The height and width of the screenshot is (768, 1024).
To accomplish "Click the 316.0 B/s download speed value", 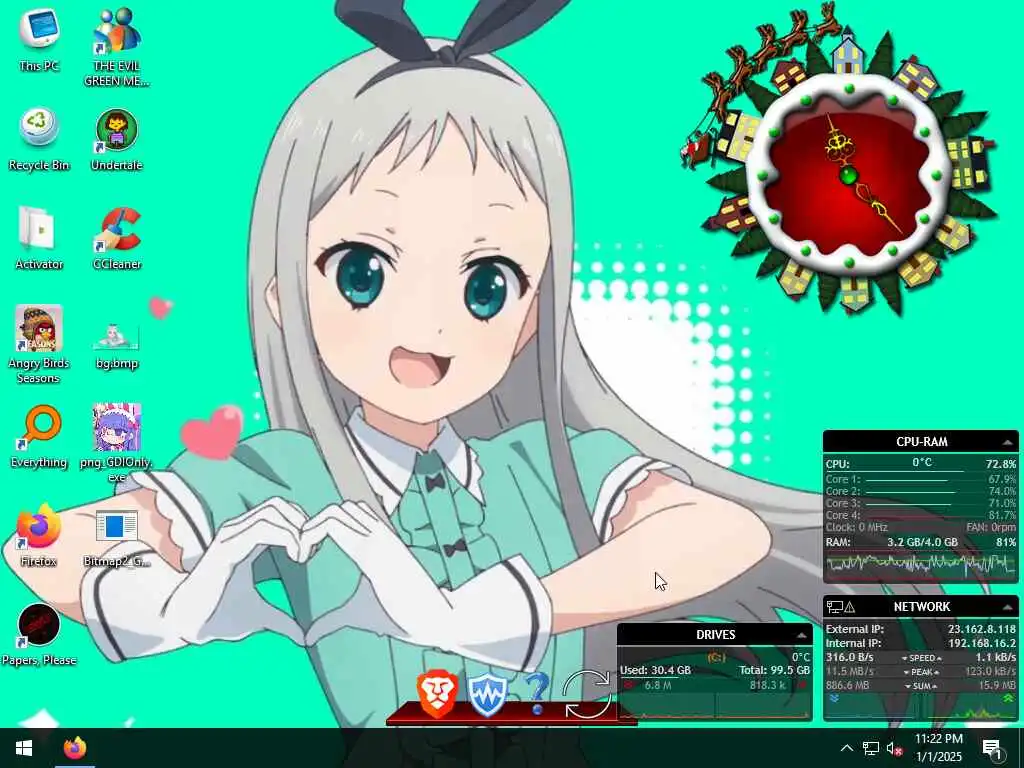I will 850,658.
